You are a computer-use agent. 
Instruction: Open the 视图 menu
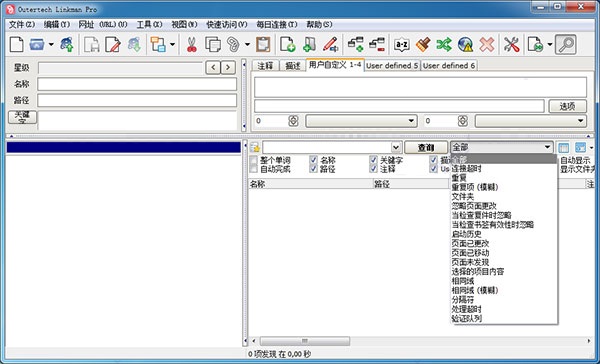click(184, 24)
